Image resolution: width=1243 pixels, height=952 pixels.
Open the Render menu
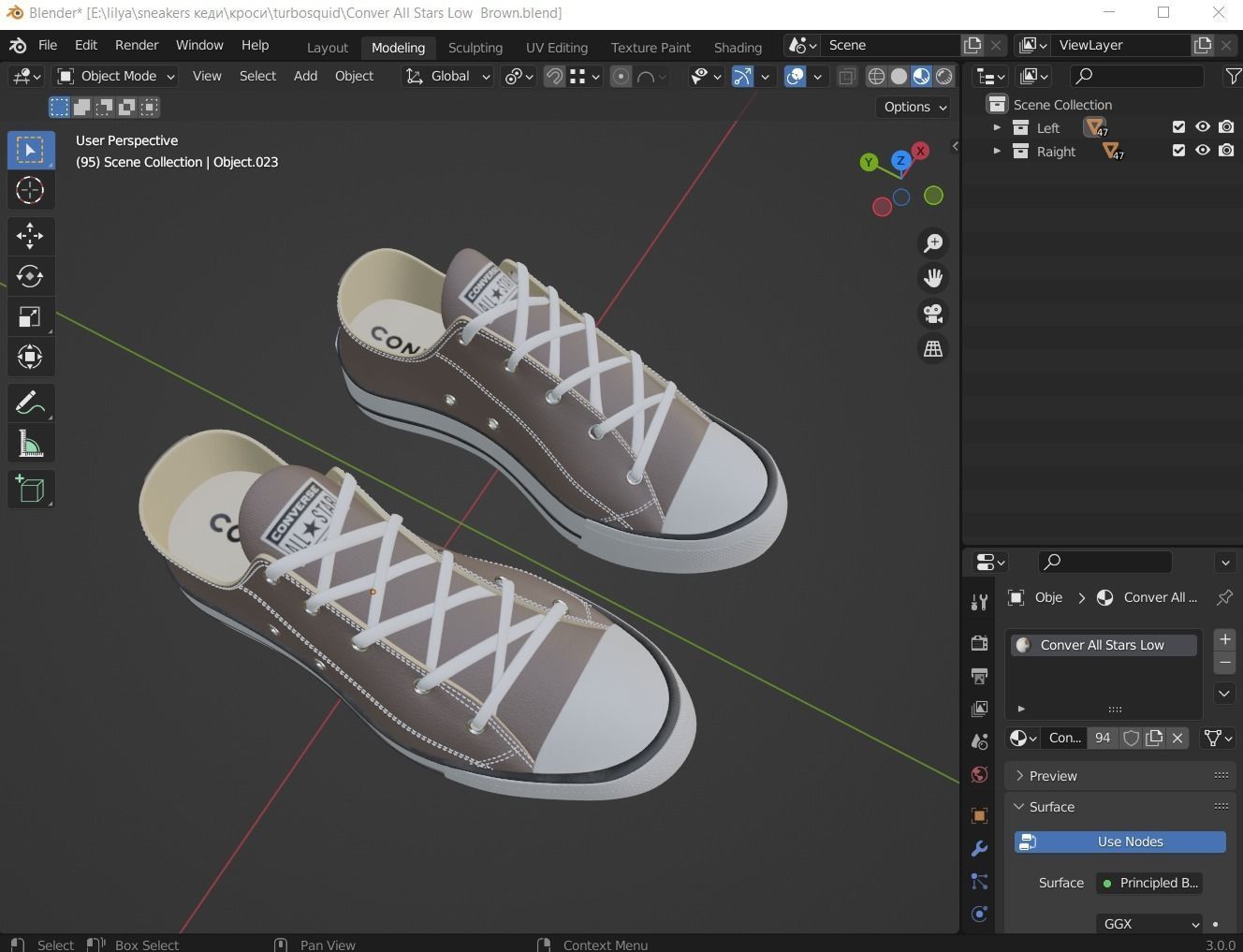pyautogui.click(x=137, y=45)
